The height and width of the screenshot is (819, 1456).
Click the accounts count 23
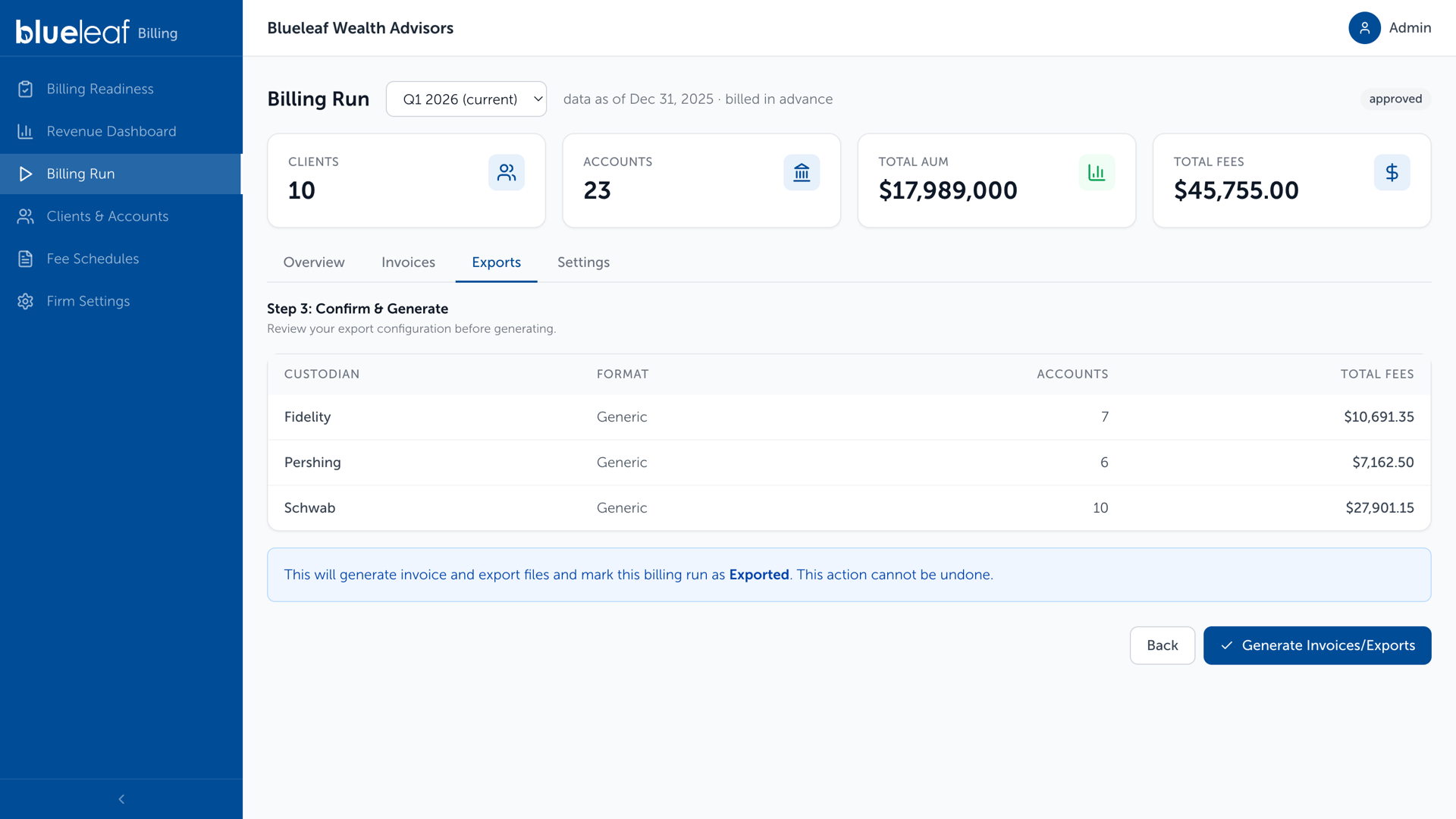[x=597, y=190]
